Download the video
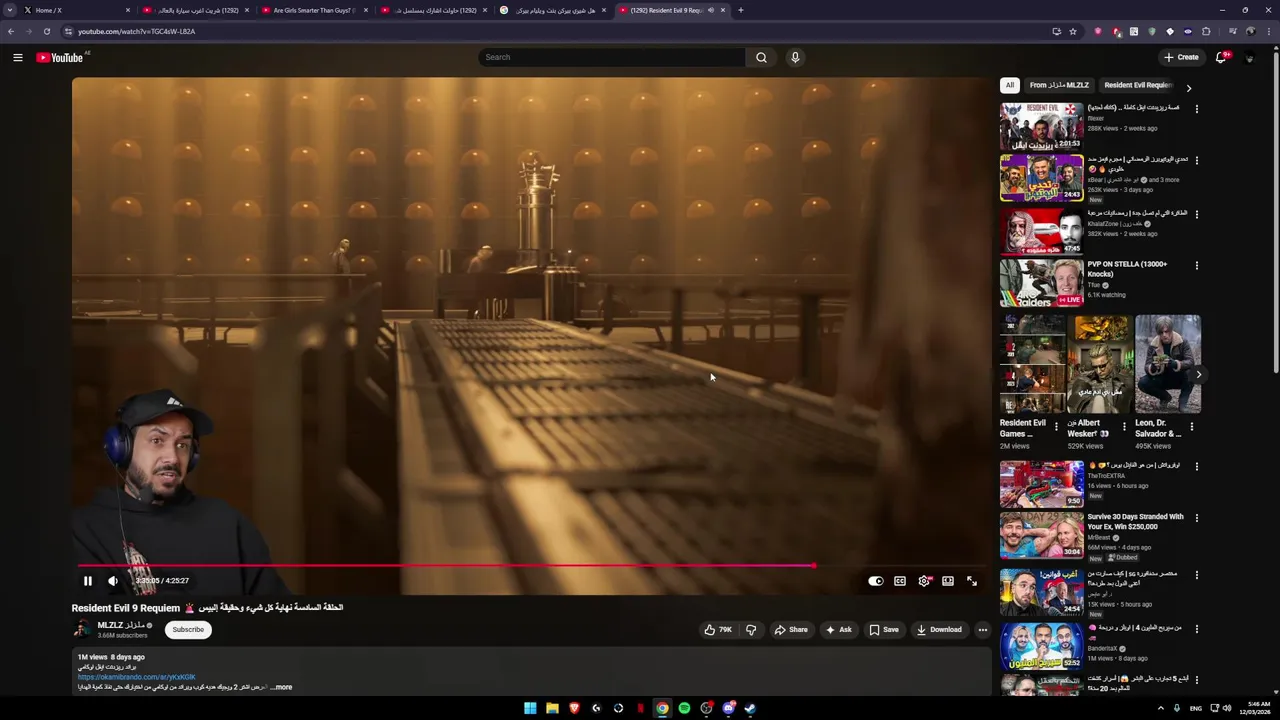The height and width of the screenshot is (720, 1280). (x=939, y=630)
